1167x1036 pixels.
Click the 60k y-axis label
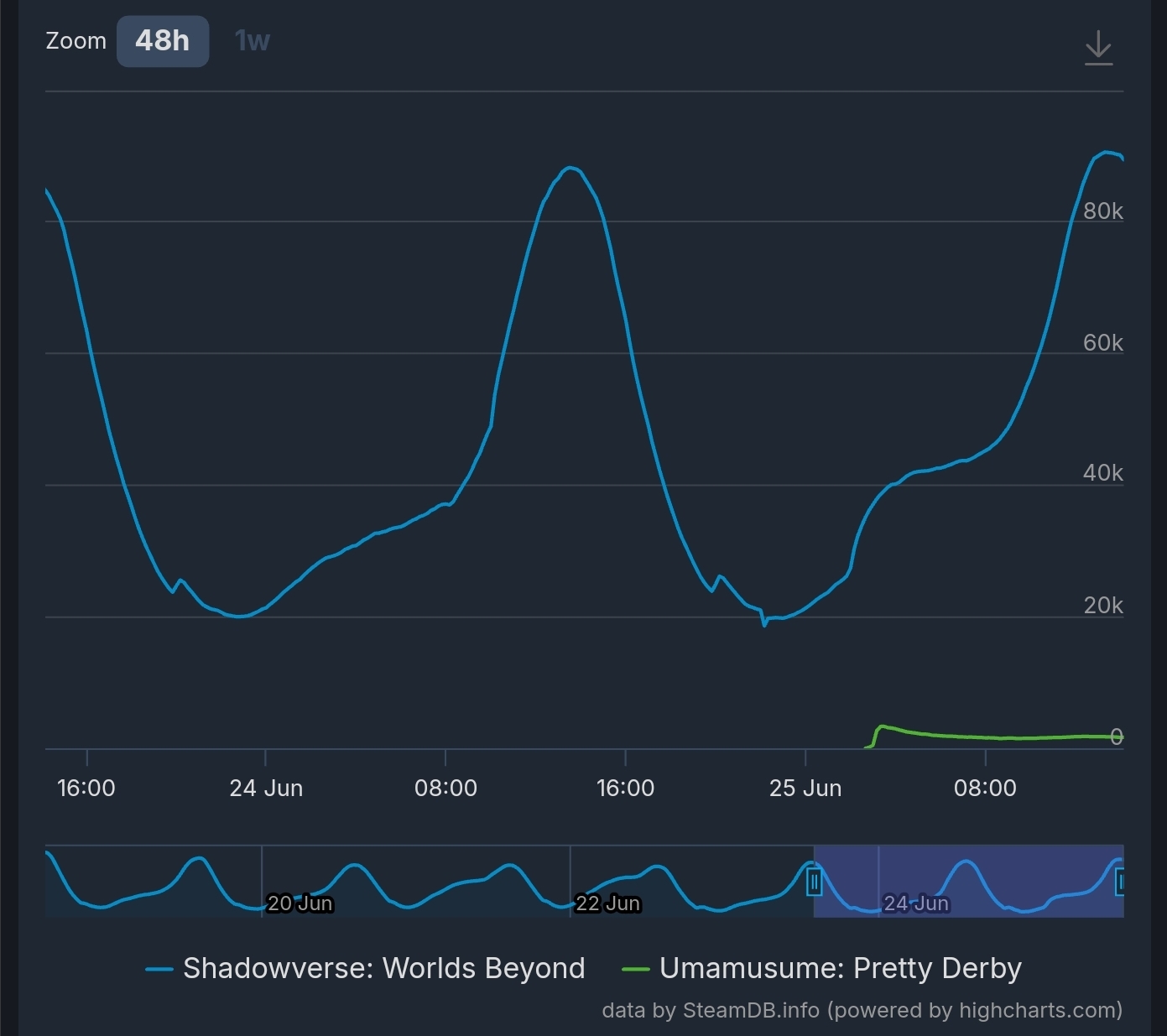(x=1102, y=342)
